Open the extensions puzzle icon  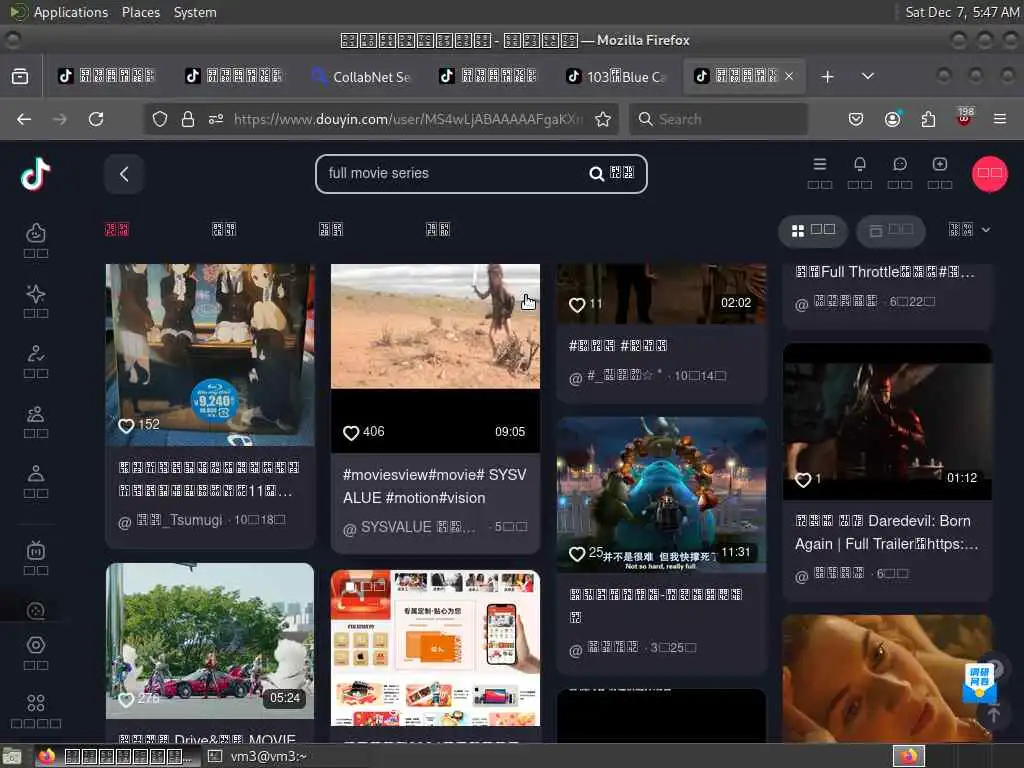(x=928, y=119)
